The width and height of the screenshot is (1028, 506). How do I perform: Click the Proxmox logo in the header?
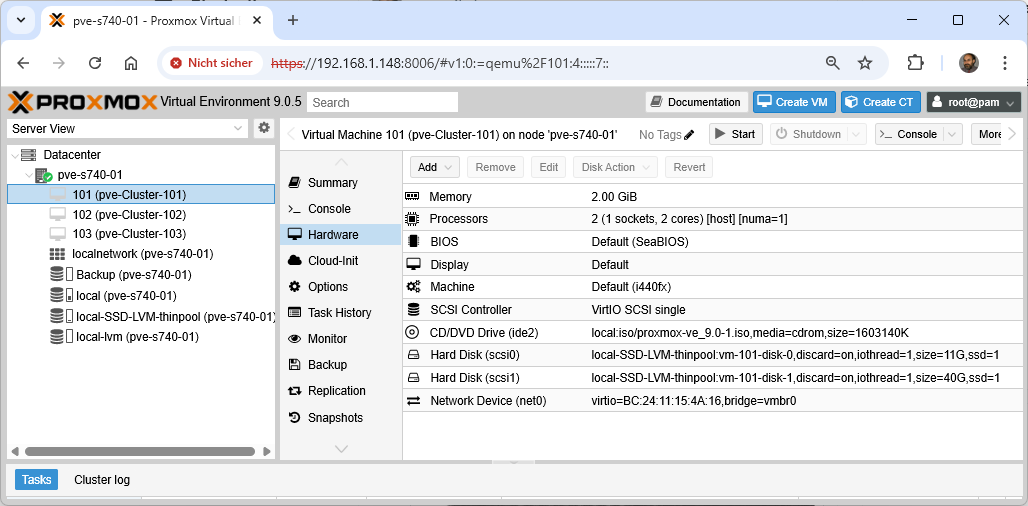click(82, 102)
